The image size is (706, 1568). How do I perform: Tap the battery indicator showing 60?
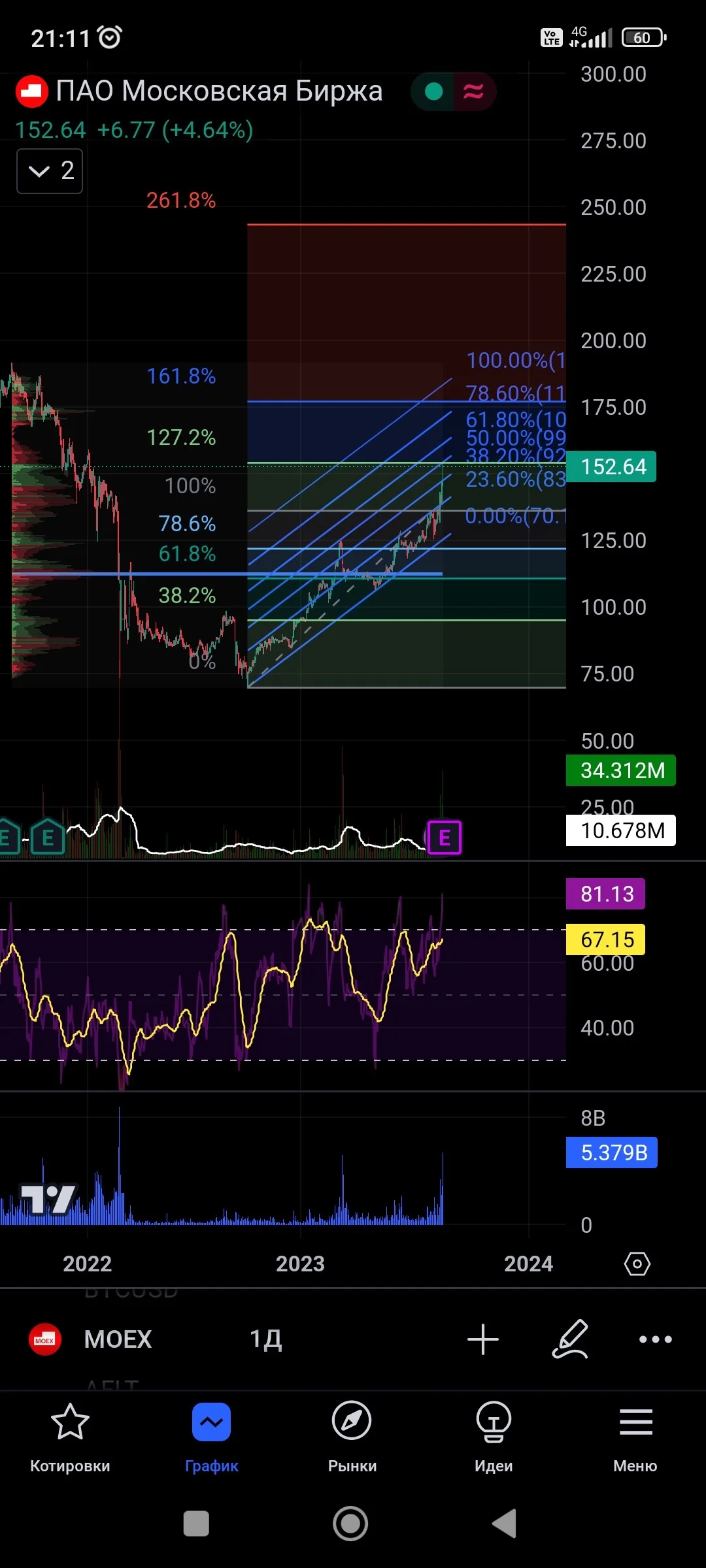click(x=644, y=38)
